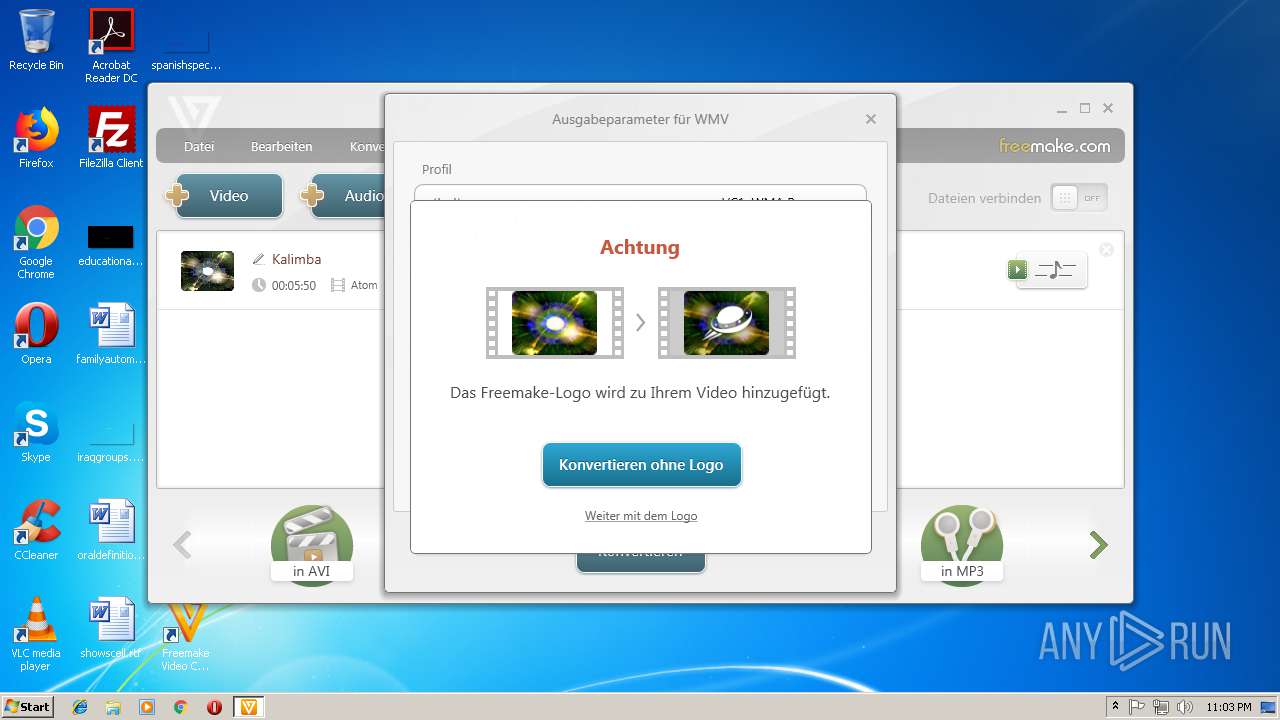Add a file with the Video button
Screen dimensions: 1280x720
click(x=224, y=196)
